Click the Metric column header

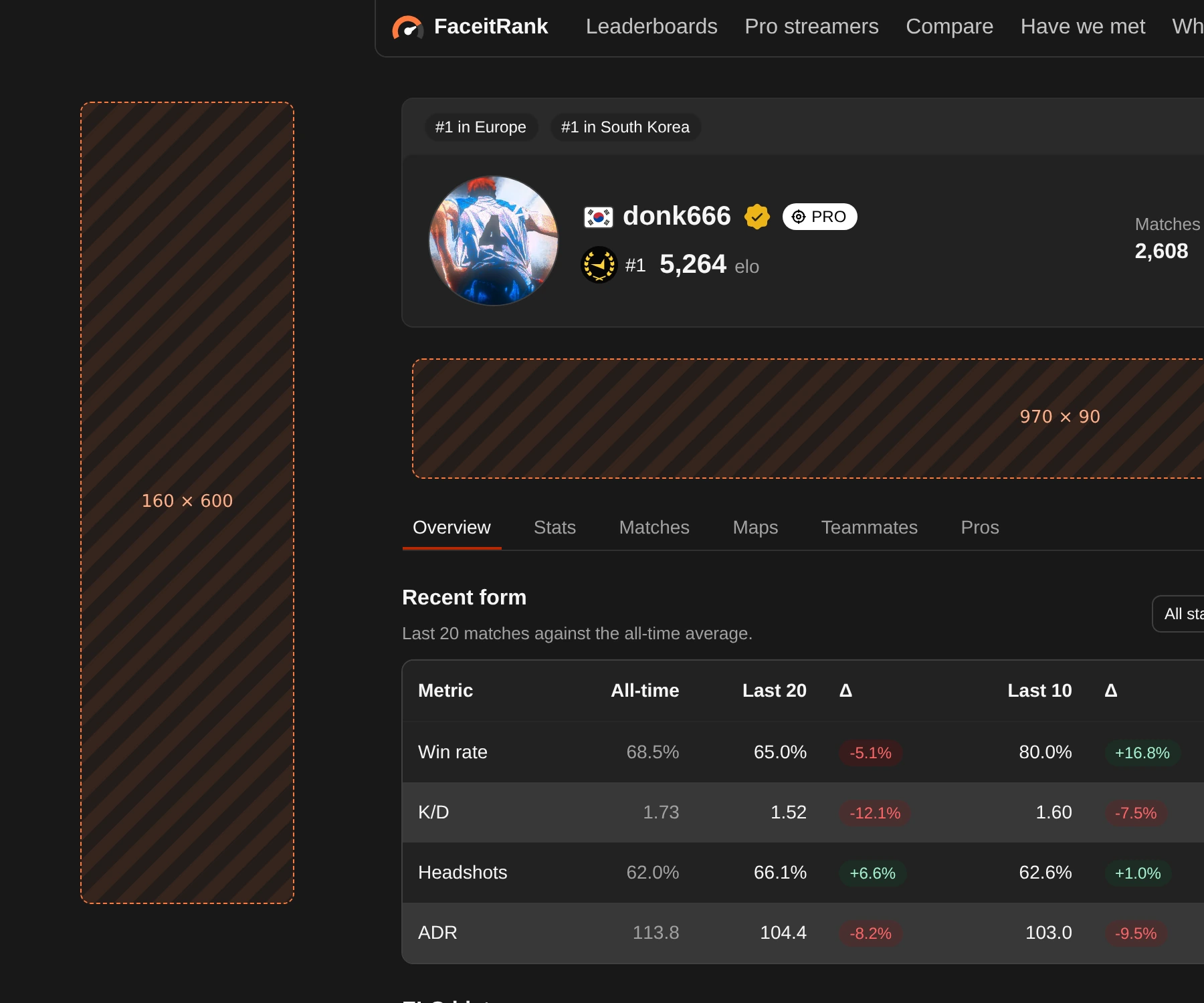[x=445, y=691]
